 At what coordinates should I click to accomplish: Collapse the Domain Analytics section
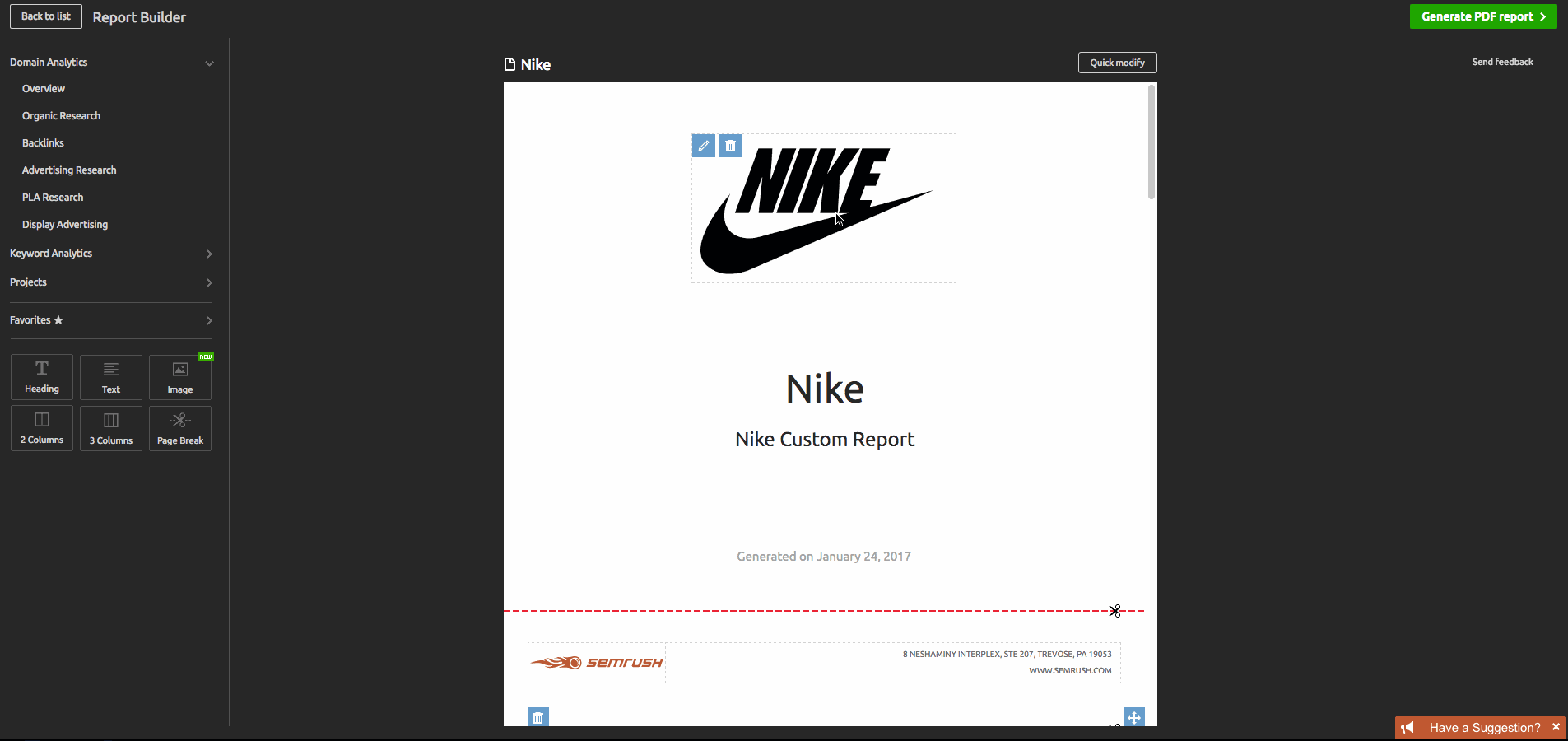(209, 63)
